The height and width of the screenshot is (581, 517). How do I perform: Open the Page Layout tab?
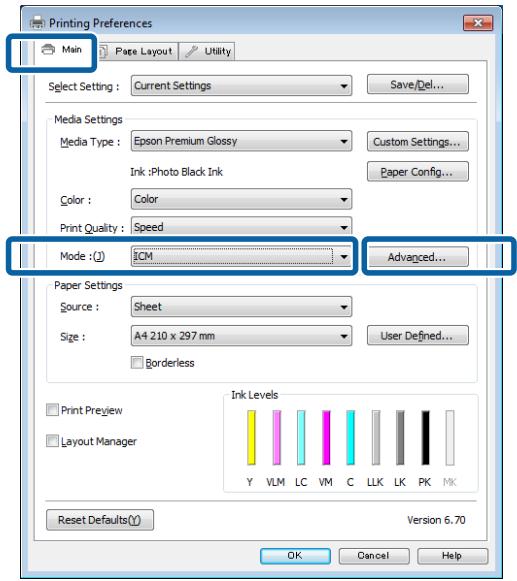[138, 52]
